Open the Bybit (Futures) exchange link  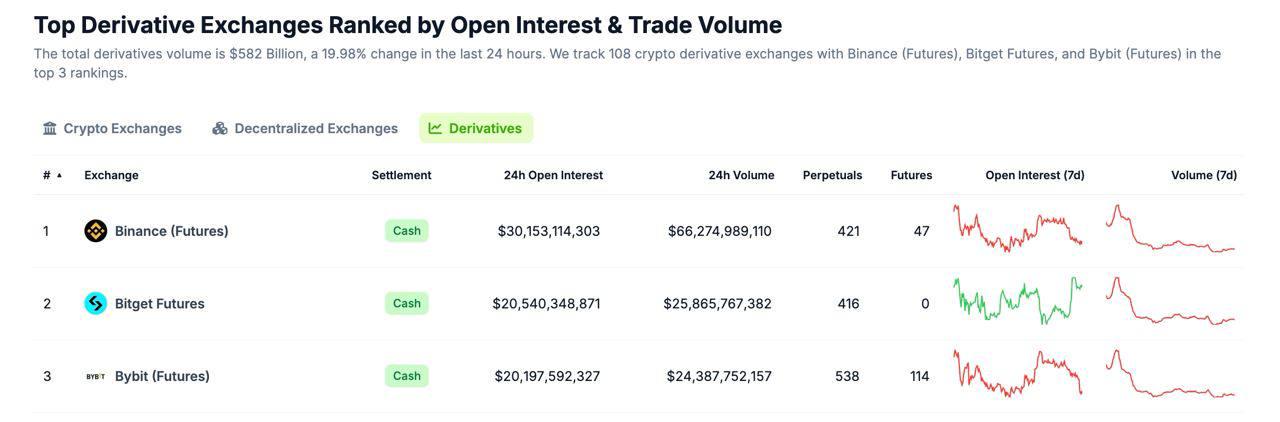click(x=162, y=377)
